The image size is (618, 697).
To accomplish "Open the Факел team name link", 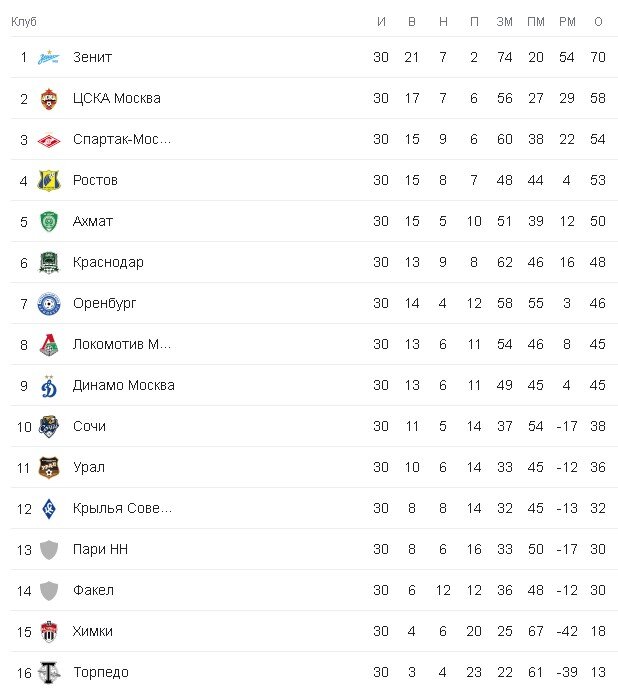I will click(x=93, y=590).
